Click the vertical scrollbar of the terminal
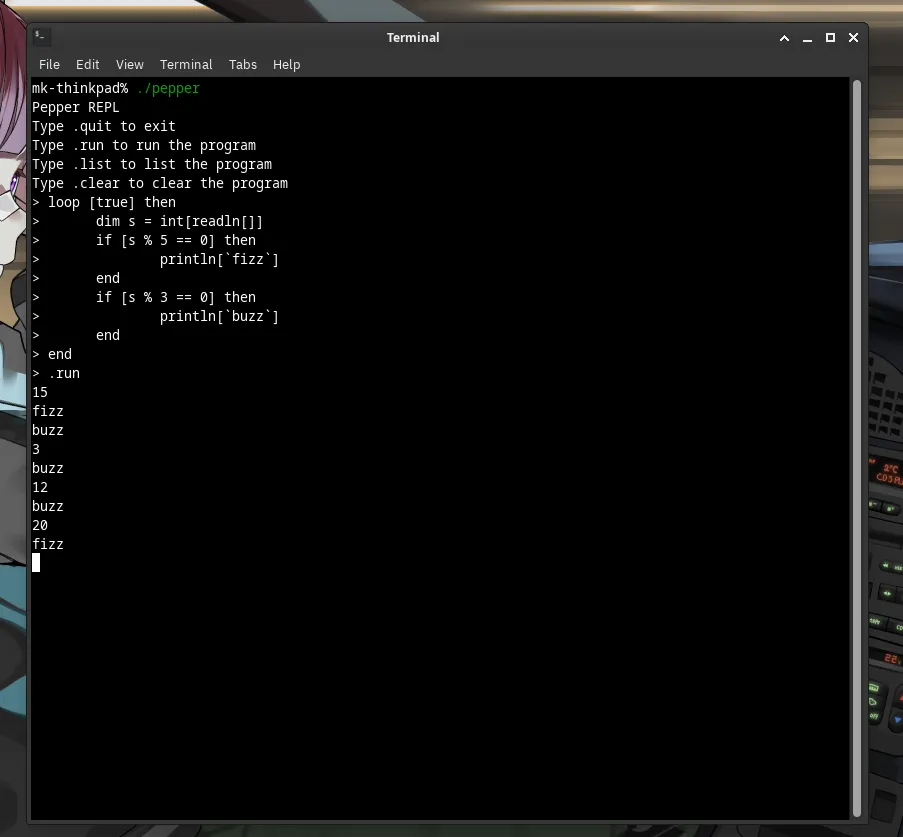The height and width of the screenshot is (837, 903). 856,450
